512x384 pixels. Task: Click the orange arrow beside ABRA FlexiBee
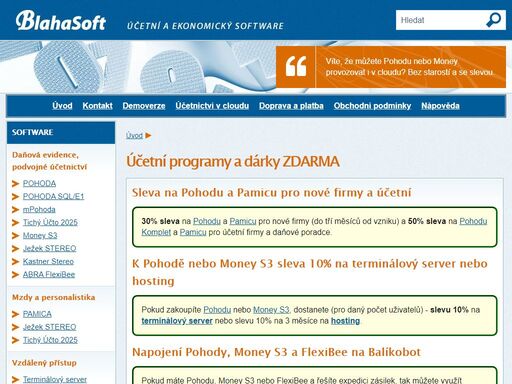pyautogui.click(x=15, y=275)
